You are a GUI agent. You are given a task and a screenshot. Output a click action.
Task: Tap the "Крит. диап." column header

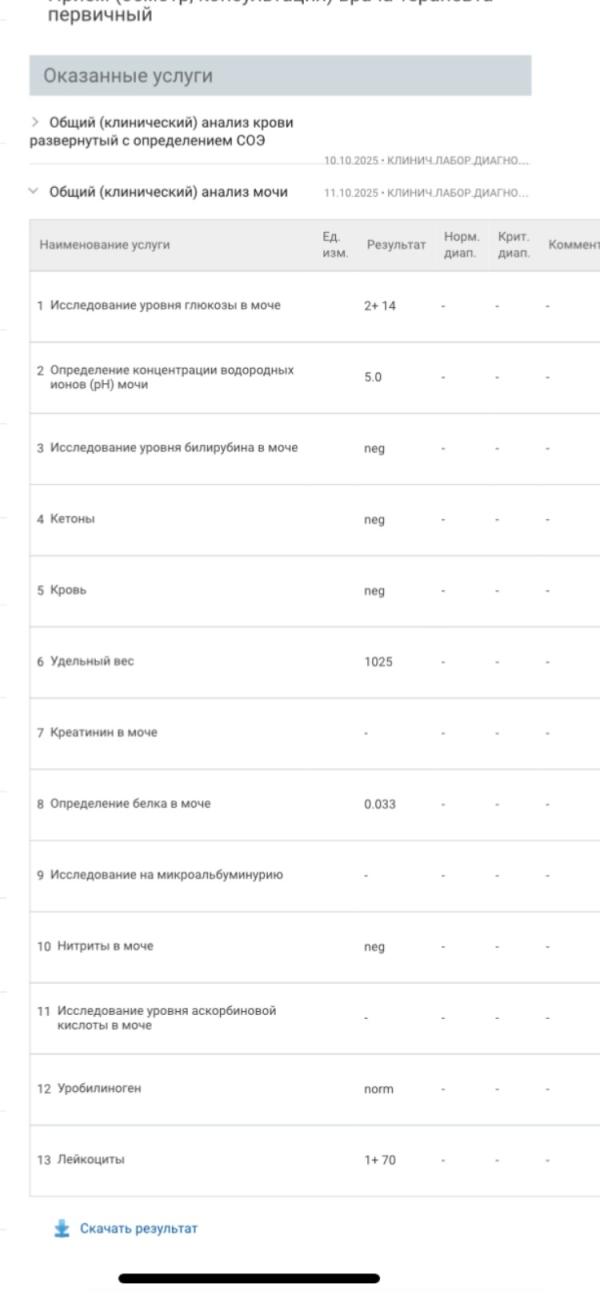[x=513, y=244]
